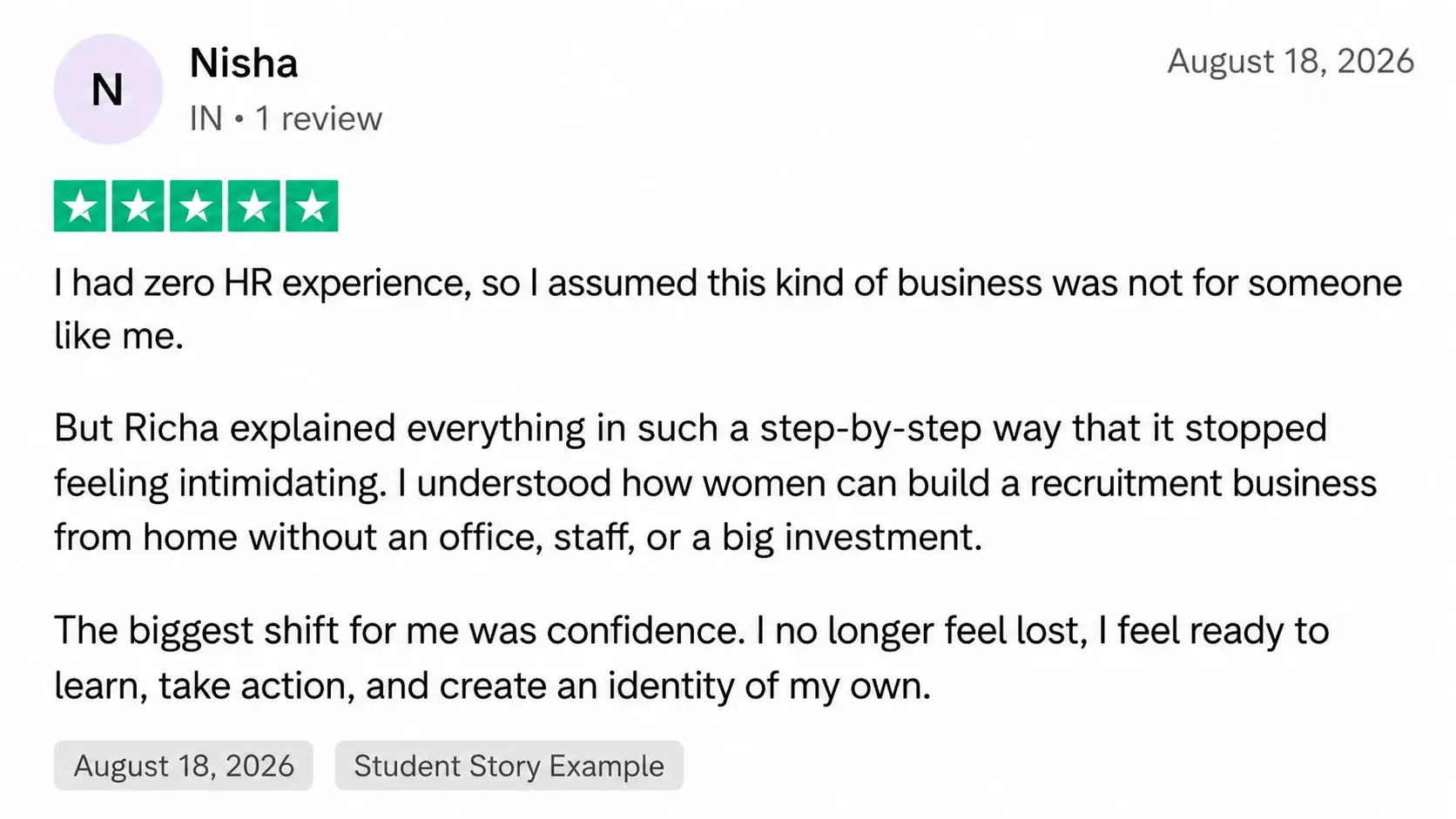Viewport: 1456px width, 819px height.
Task: Click the 'But Richa explained everything' paragraph
Action: (x=716, y=483)
